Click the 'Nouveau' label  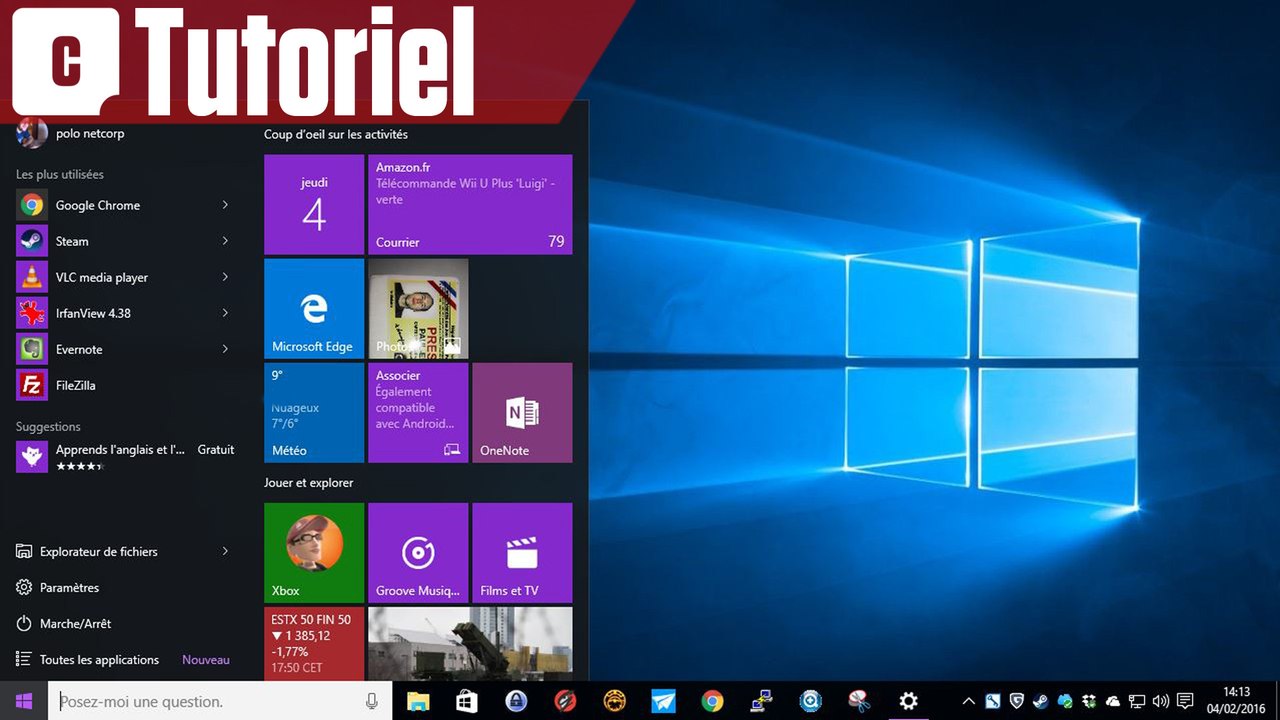click(x=206, y=660)
